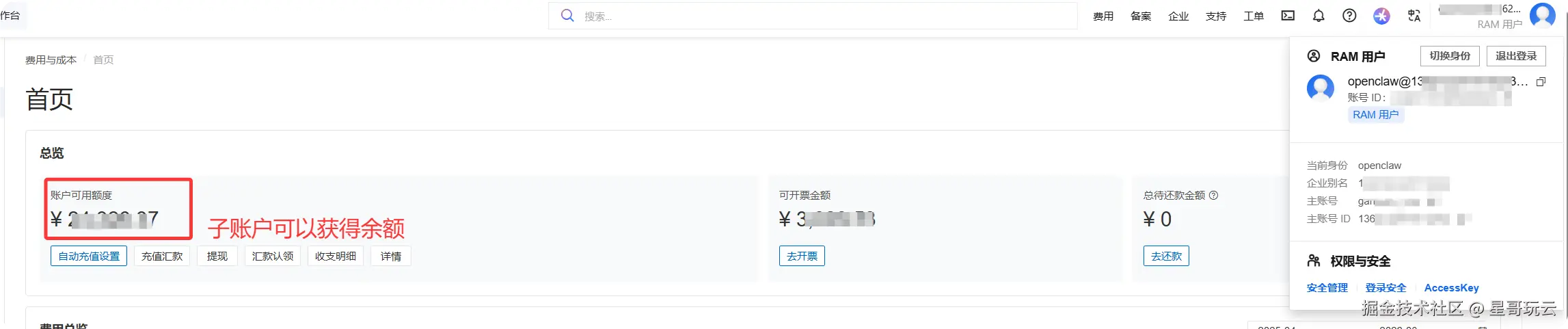
Task: Go to 费用与成本 breadcrumb
Action: click(51, 60)
